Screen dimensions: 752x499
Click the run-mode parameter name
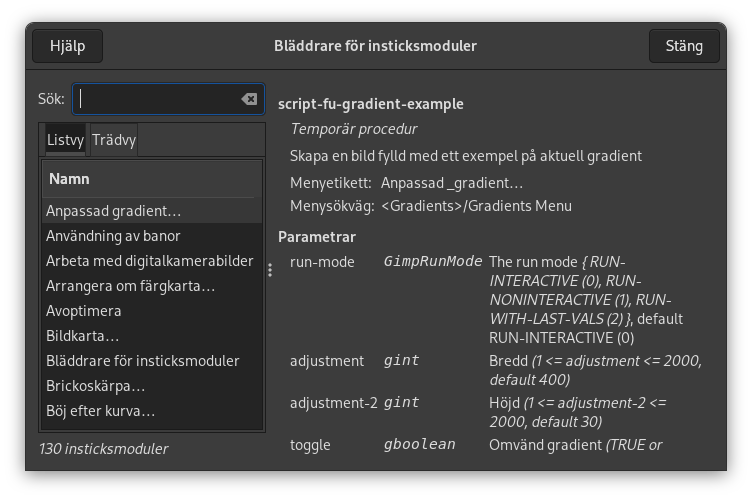[322, 262]
